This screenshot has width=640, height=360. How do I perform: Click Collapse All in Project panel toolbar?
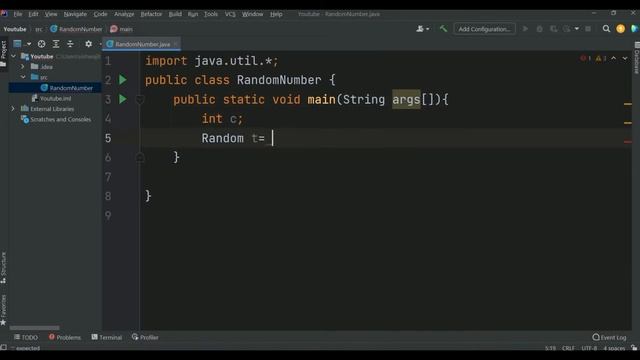click(70, 44)
